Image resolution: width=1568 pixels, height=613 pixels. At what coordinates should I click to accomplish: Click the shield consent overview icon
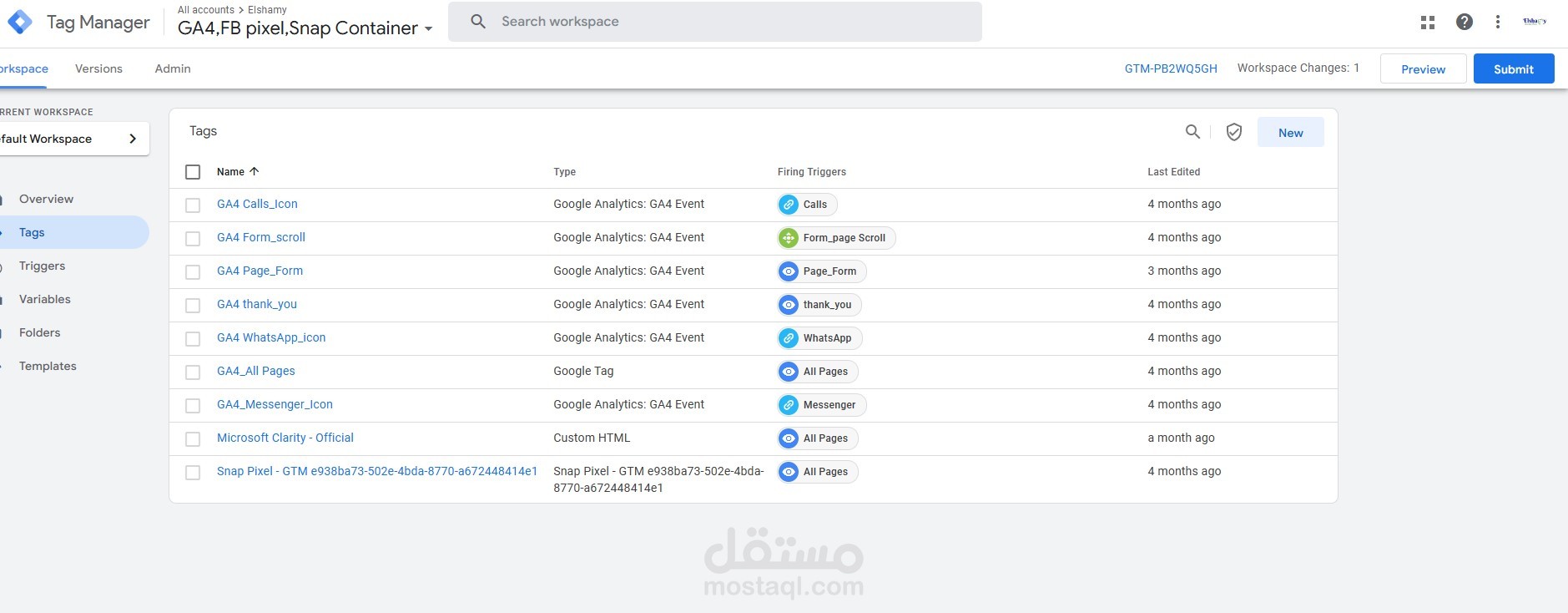1234,132
